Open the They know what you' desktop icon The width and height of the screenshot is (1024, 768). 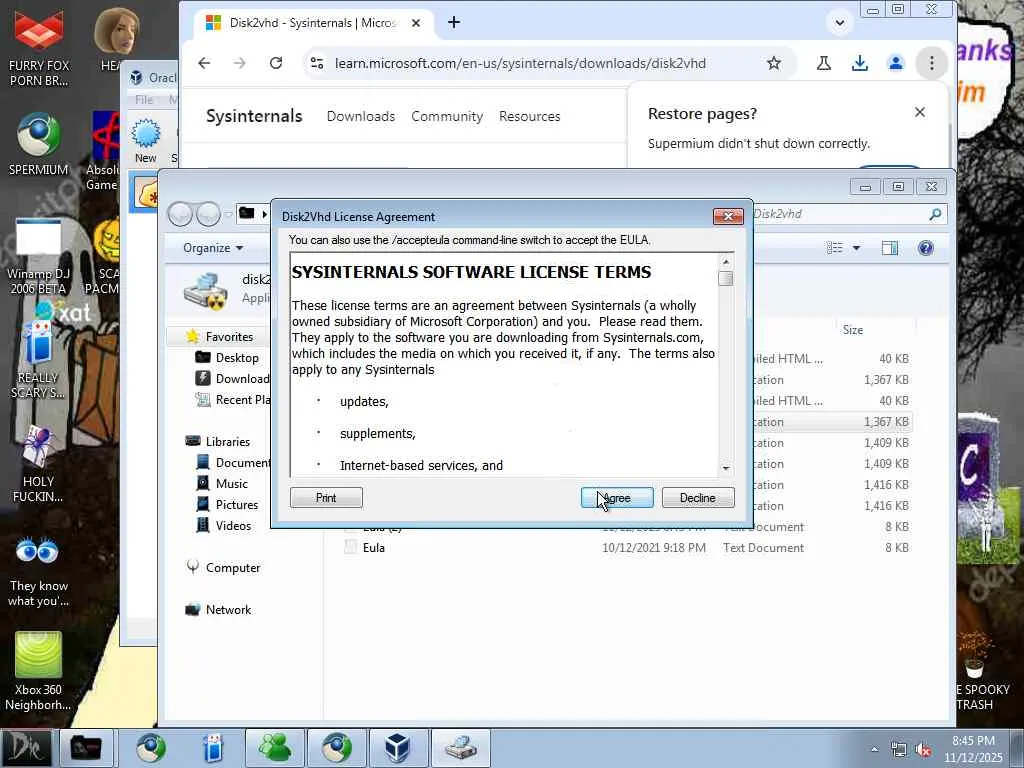point(38,571)
